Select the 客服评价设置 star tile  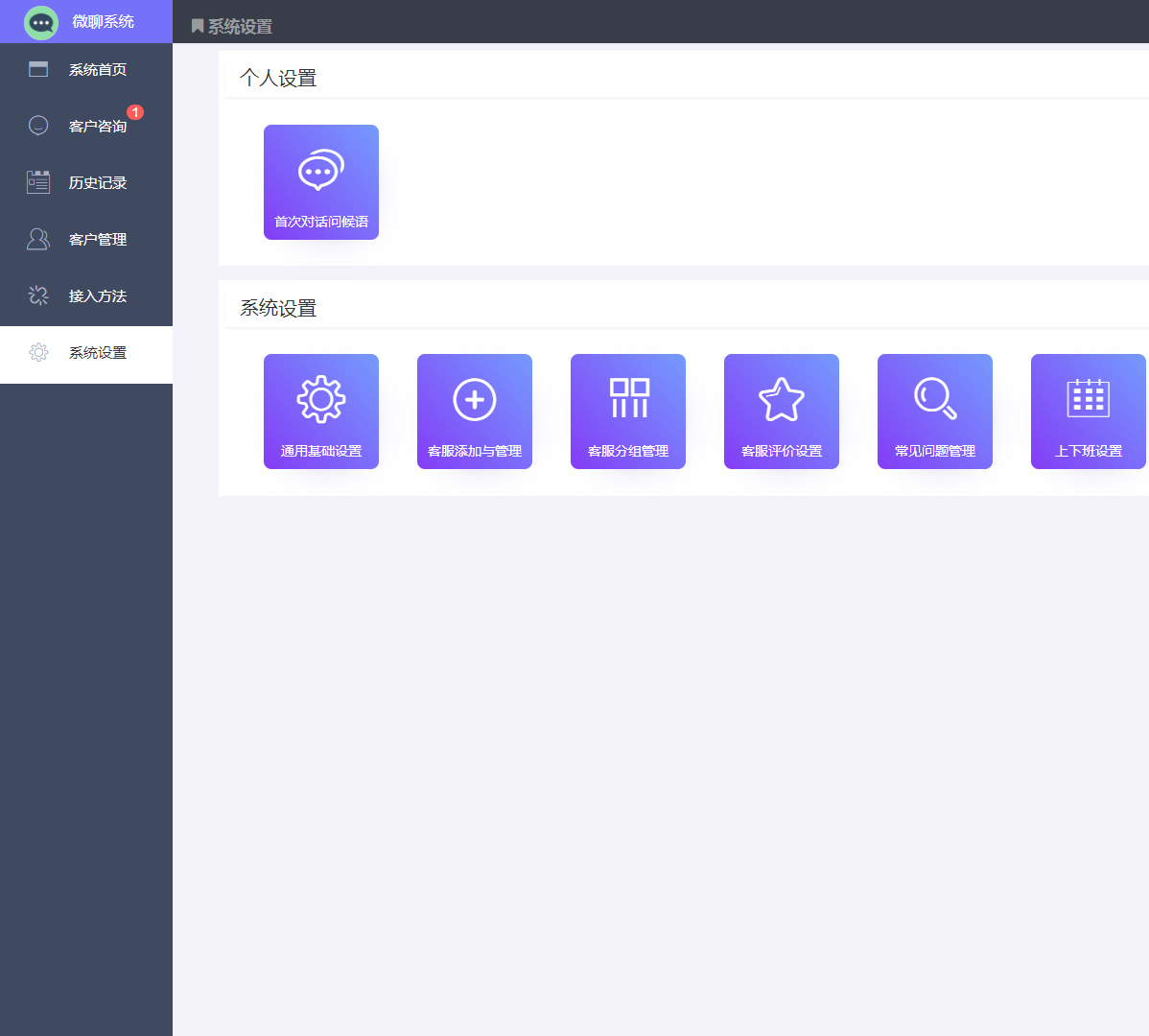click(x=782, y=412)
